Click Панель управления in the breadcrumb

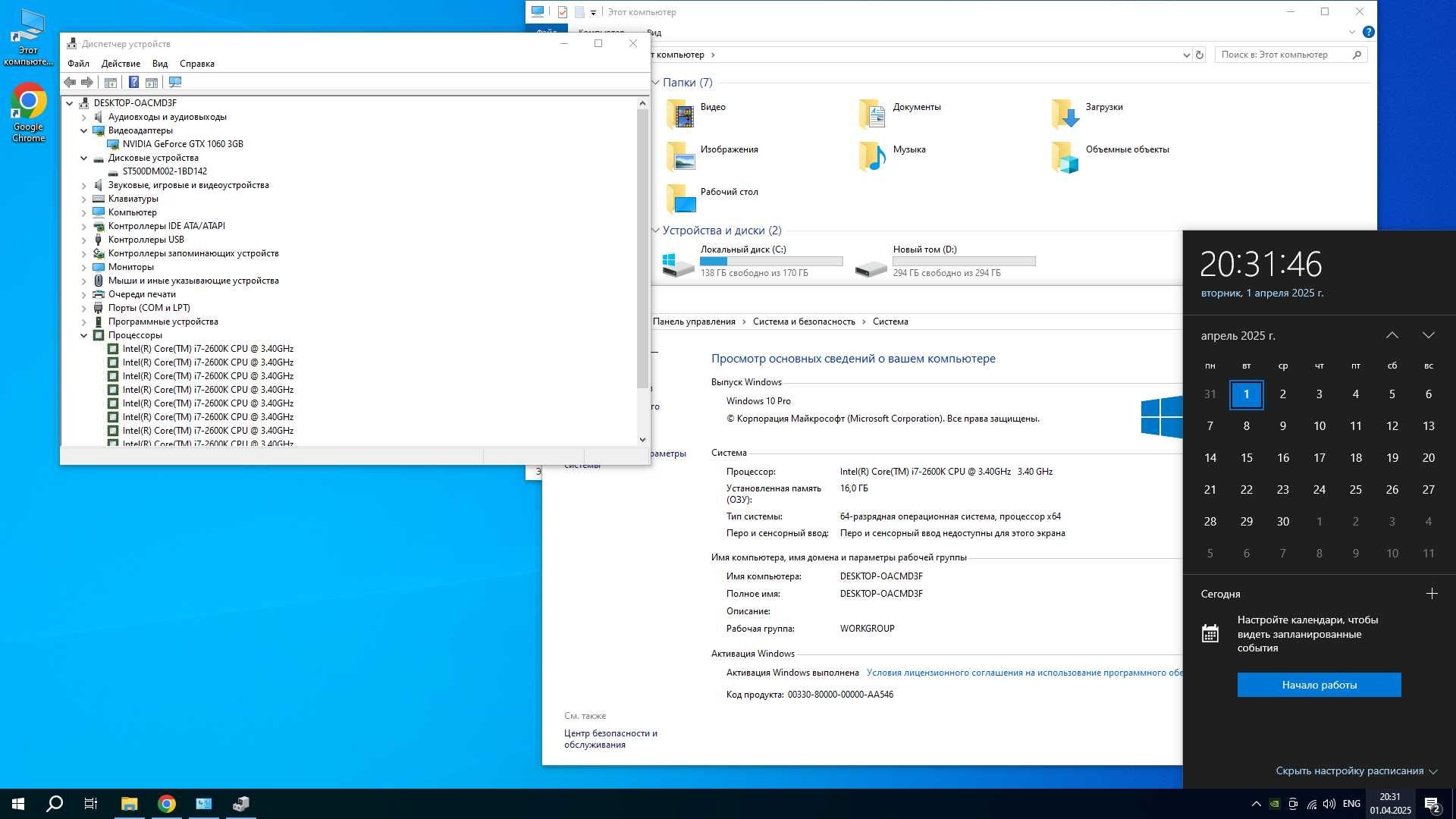(694, 322)
